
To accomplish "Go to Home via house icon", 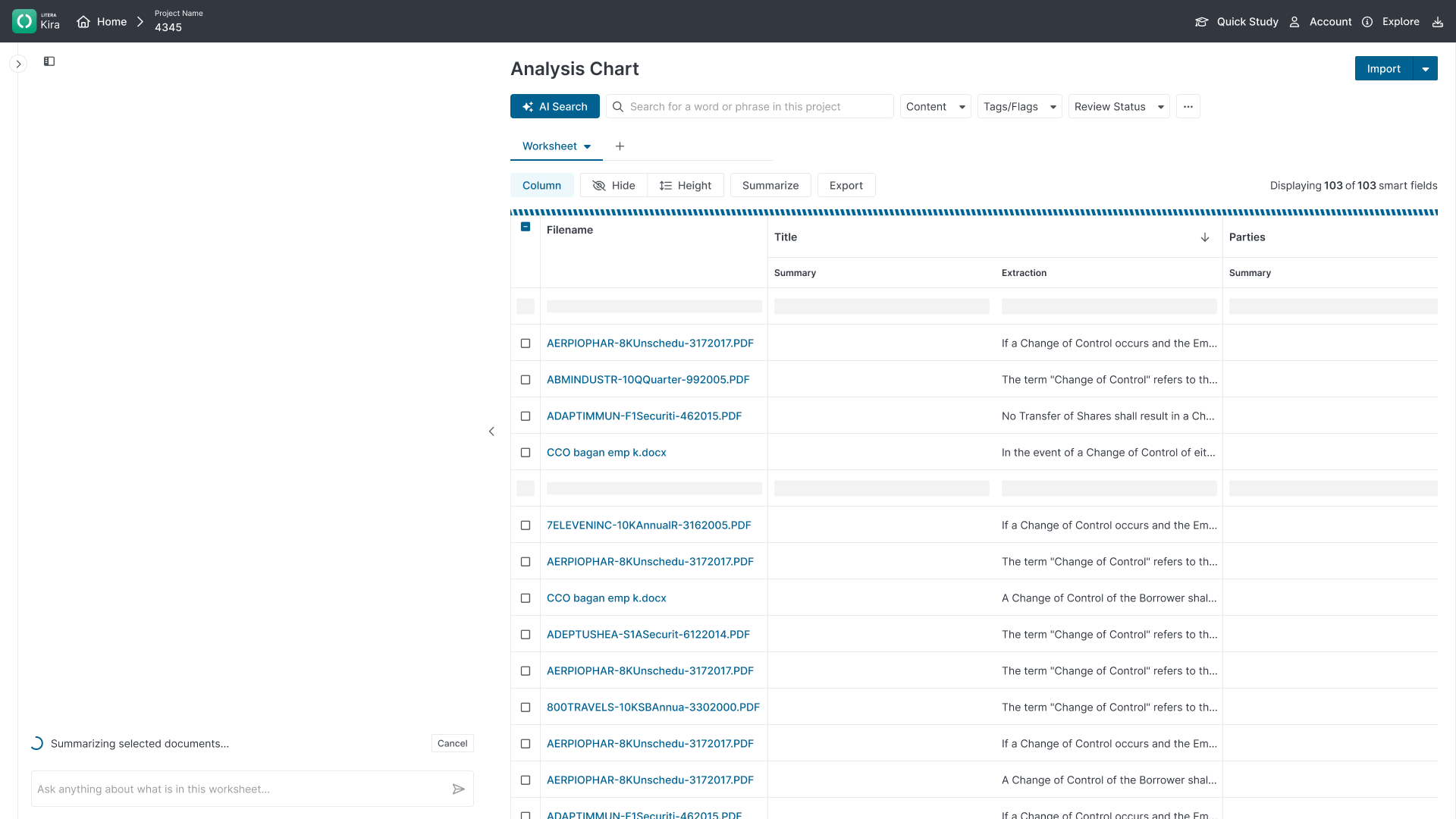I will point(83,22).
